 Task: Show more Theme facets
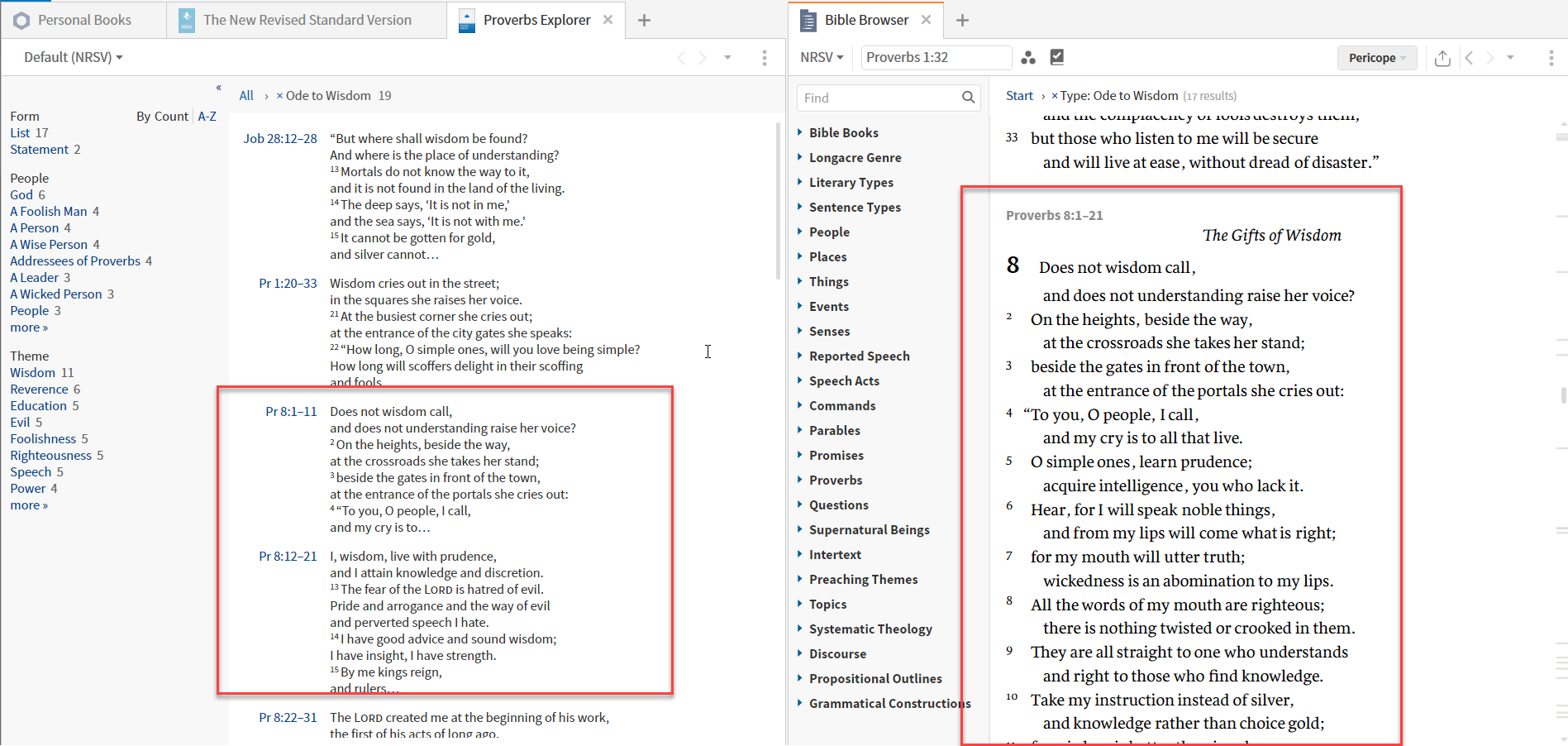[29, 505]
